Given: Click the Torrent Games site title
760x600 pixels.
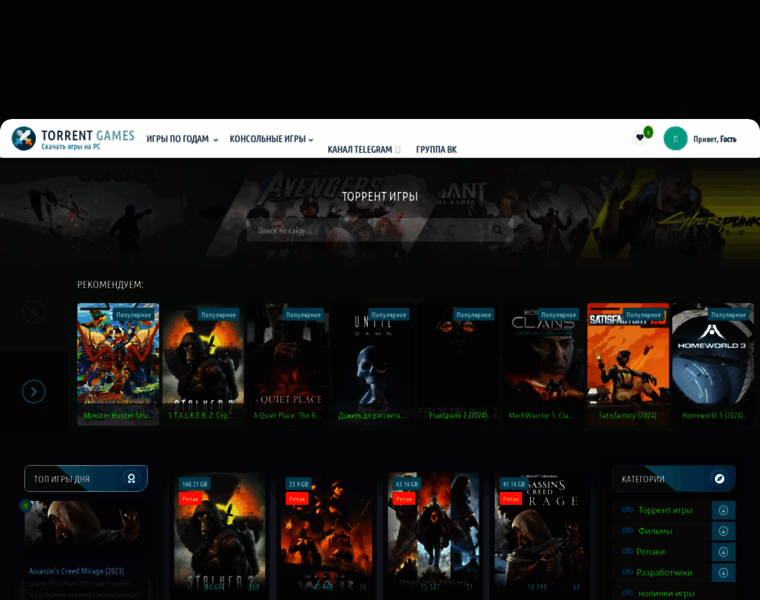Looking at the screenshot, I should [x=88, y=135].
